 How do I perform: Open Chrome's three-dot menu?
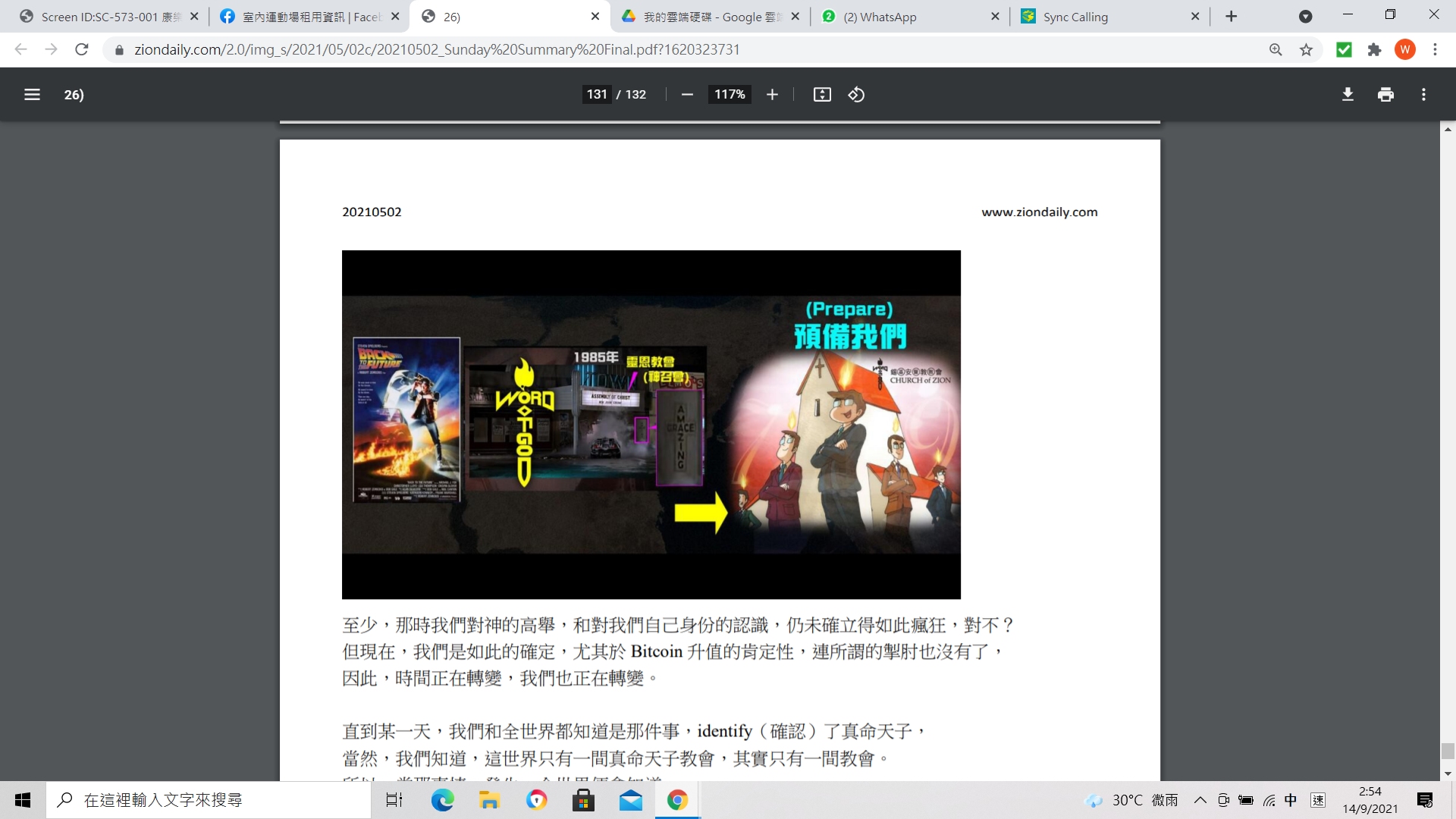pos(1435,50)
